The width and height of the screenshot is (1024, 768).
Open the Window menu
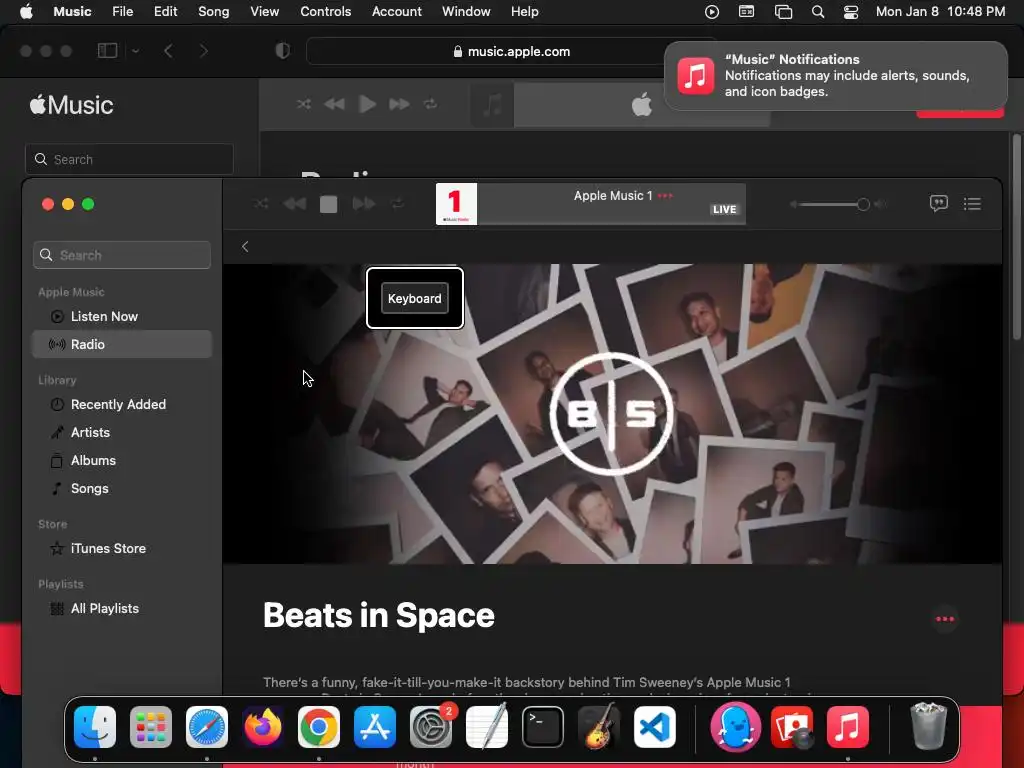[466, 12]
